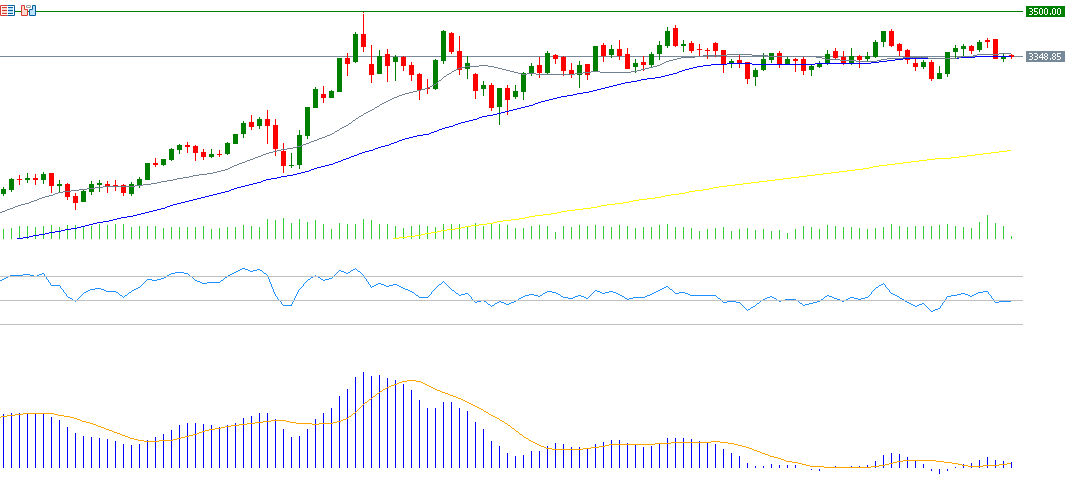Screen dimensions: 1067x503
Task: Click the green 3500.00 price label
Action: point(1044,12)
